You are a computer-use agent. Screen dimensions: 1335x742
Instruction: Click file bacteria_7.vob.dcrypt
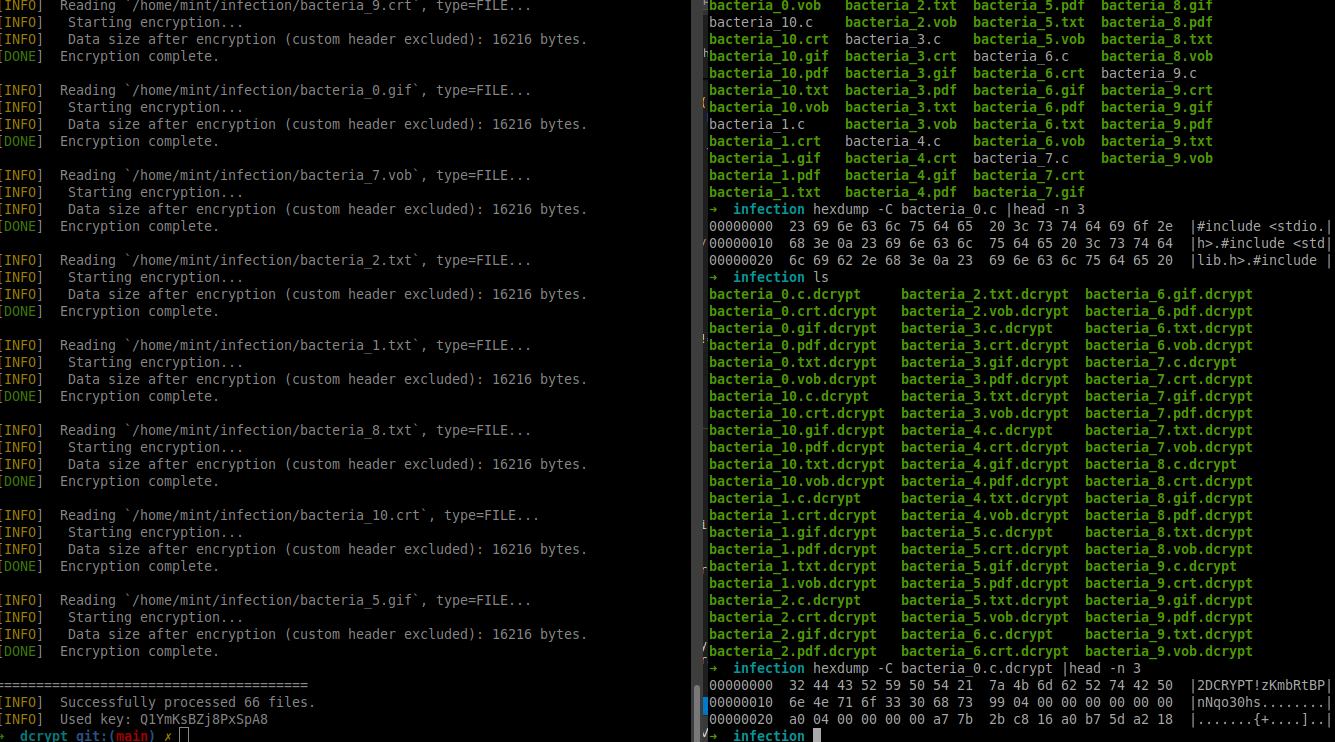click(x=1169, y=447)
